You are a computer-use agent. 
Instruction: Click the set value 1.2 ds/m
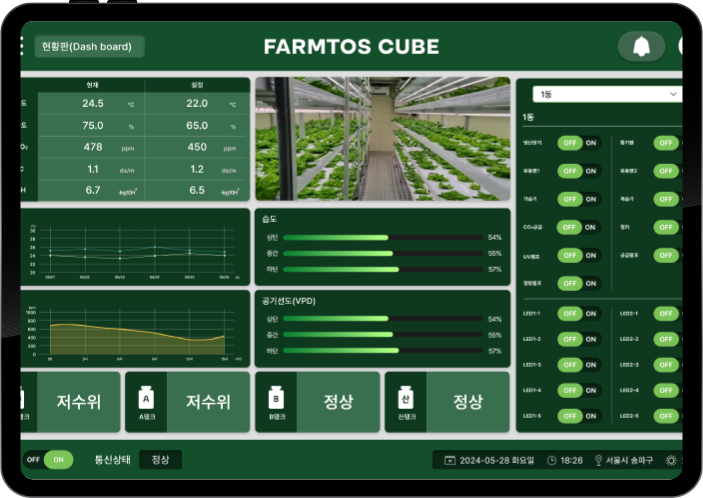[x=197, y=169]
